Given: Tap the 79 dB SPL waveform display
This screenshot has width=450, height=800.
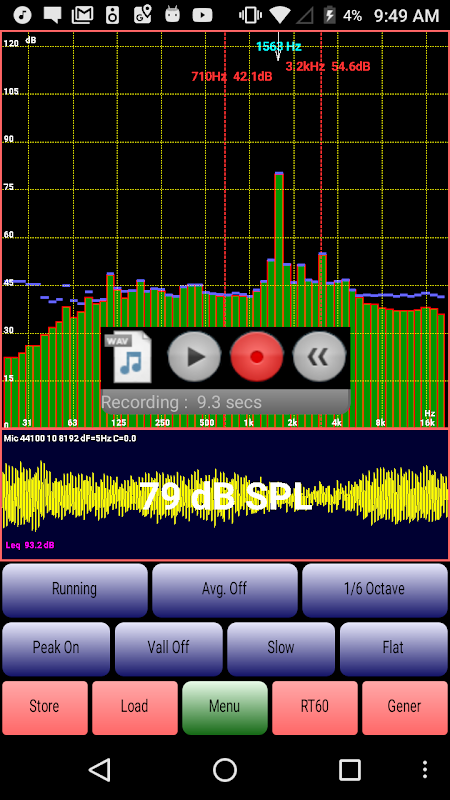Looking at the screenshot, I should [225, 495].
